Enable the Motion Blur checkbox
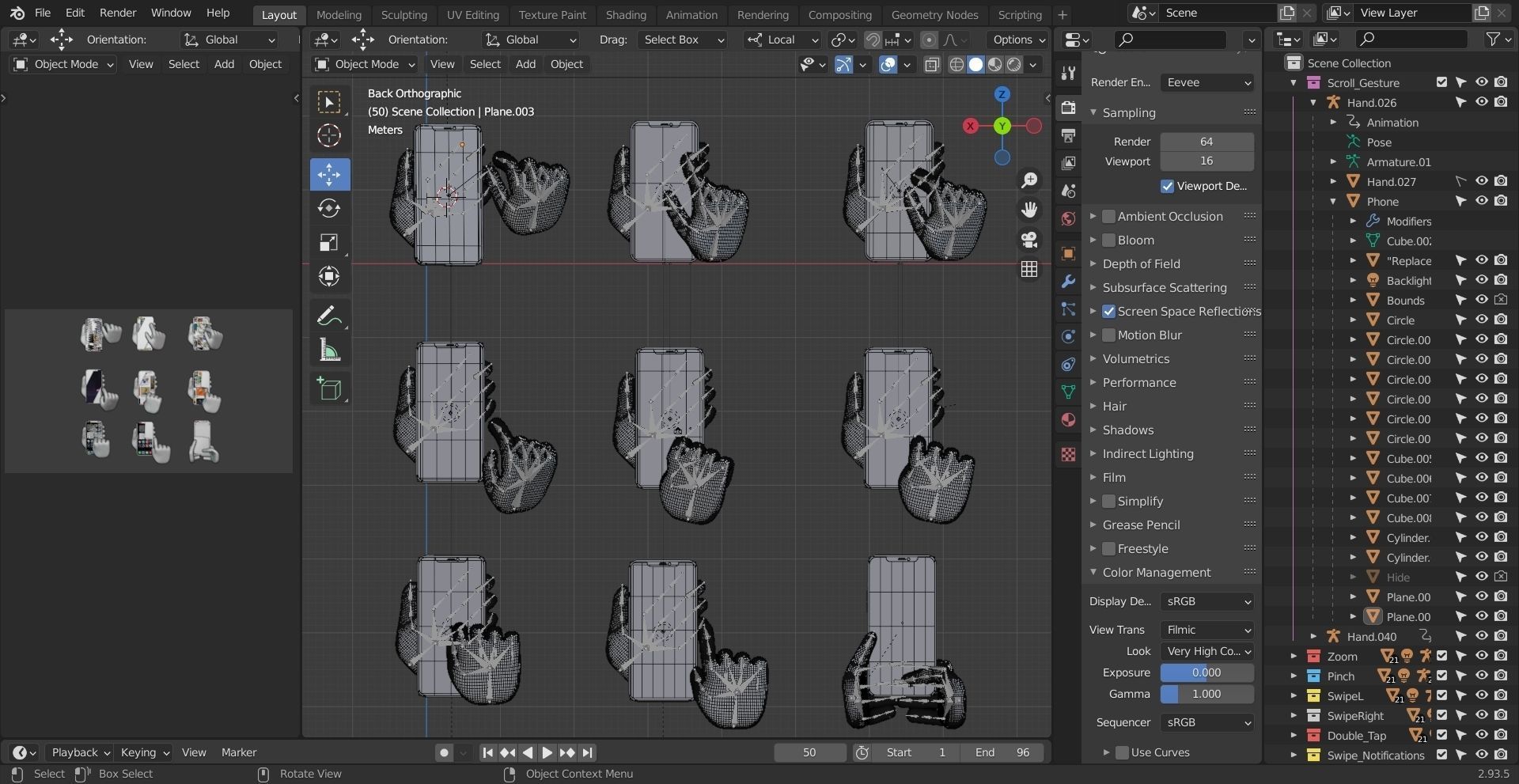The width and height of the screenshot is (1519, 784). click(1108, 335)
